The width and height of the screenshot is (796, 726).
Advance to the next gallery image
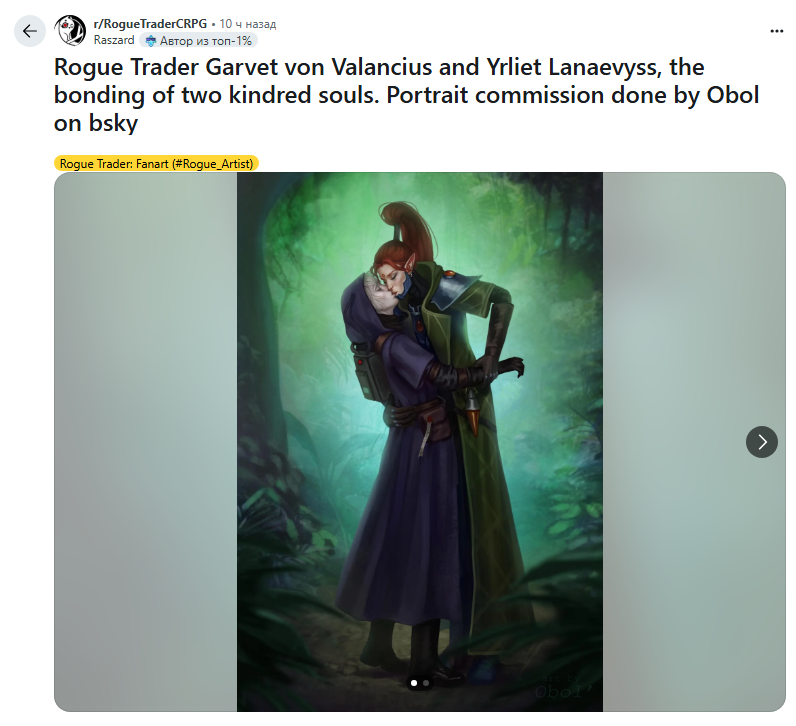click(x=761, y=442)
